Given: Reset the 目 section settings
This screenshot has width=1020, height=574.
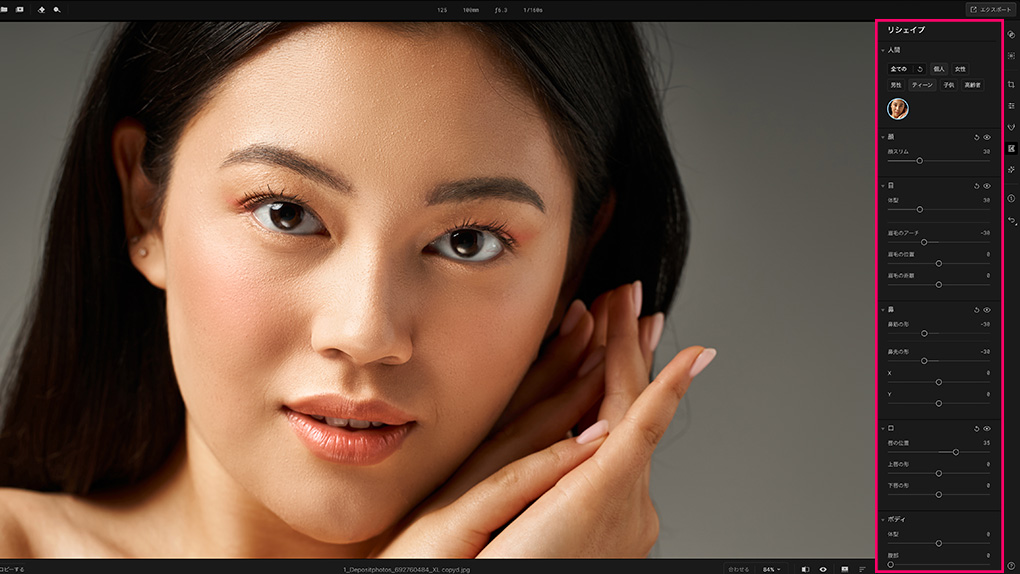Looking at the screenshot, I should pyautogui.click(x=976, y=186).
